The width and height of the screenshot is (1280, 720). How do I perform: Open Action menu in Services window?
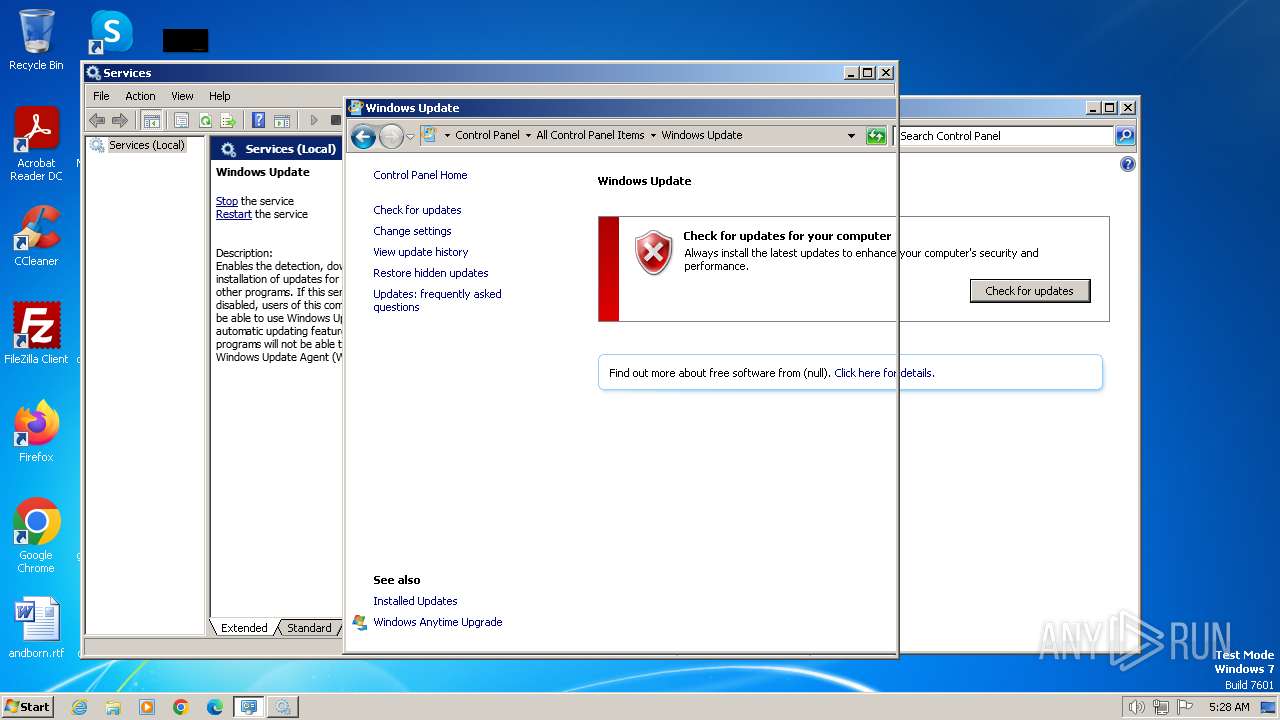click(140, 96)
